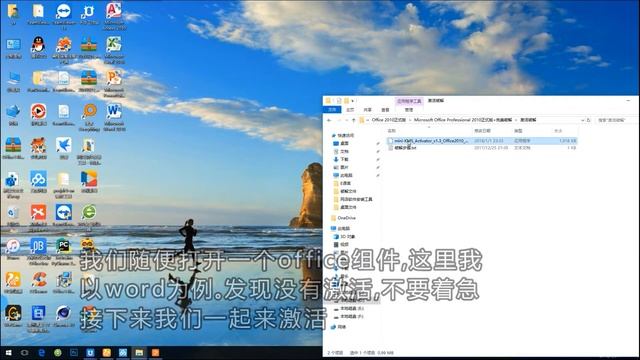Viewport: 640px width, 360px height.
Task: Open the blue bird Xunlei desktop icon
Action: coord(64,148)
